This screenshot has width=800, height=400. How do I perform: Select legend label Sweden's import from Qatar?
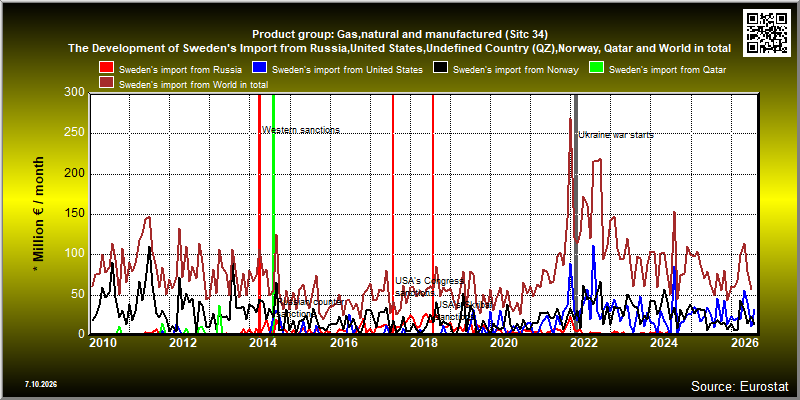click(667, 70)
